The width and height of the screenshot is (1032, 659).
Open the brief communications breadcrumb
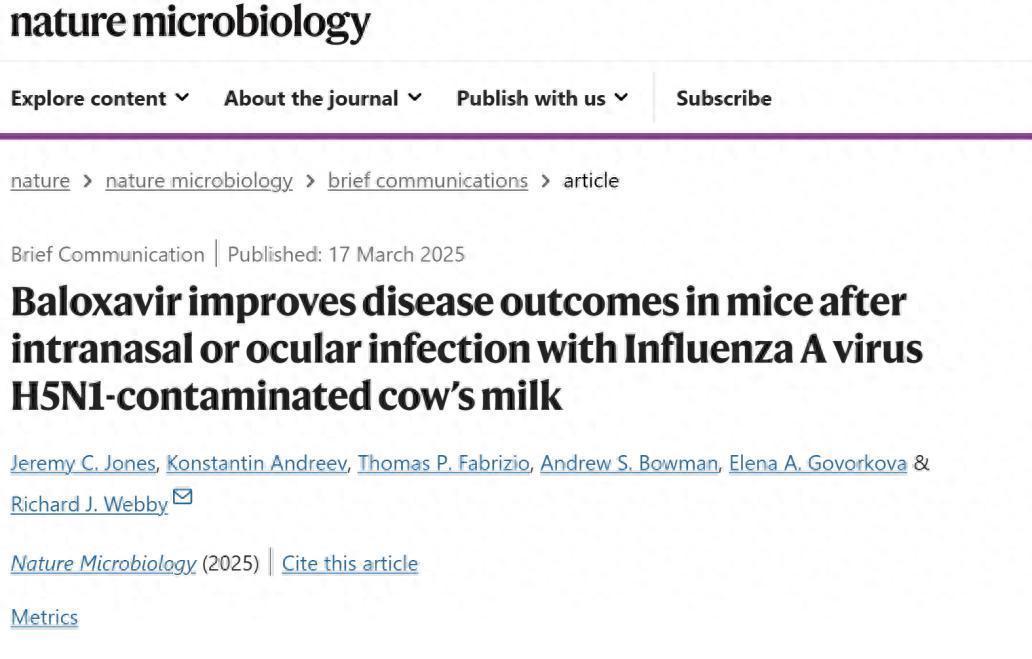pyautogui.click(x=428, y=180)
